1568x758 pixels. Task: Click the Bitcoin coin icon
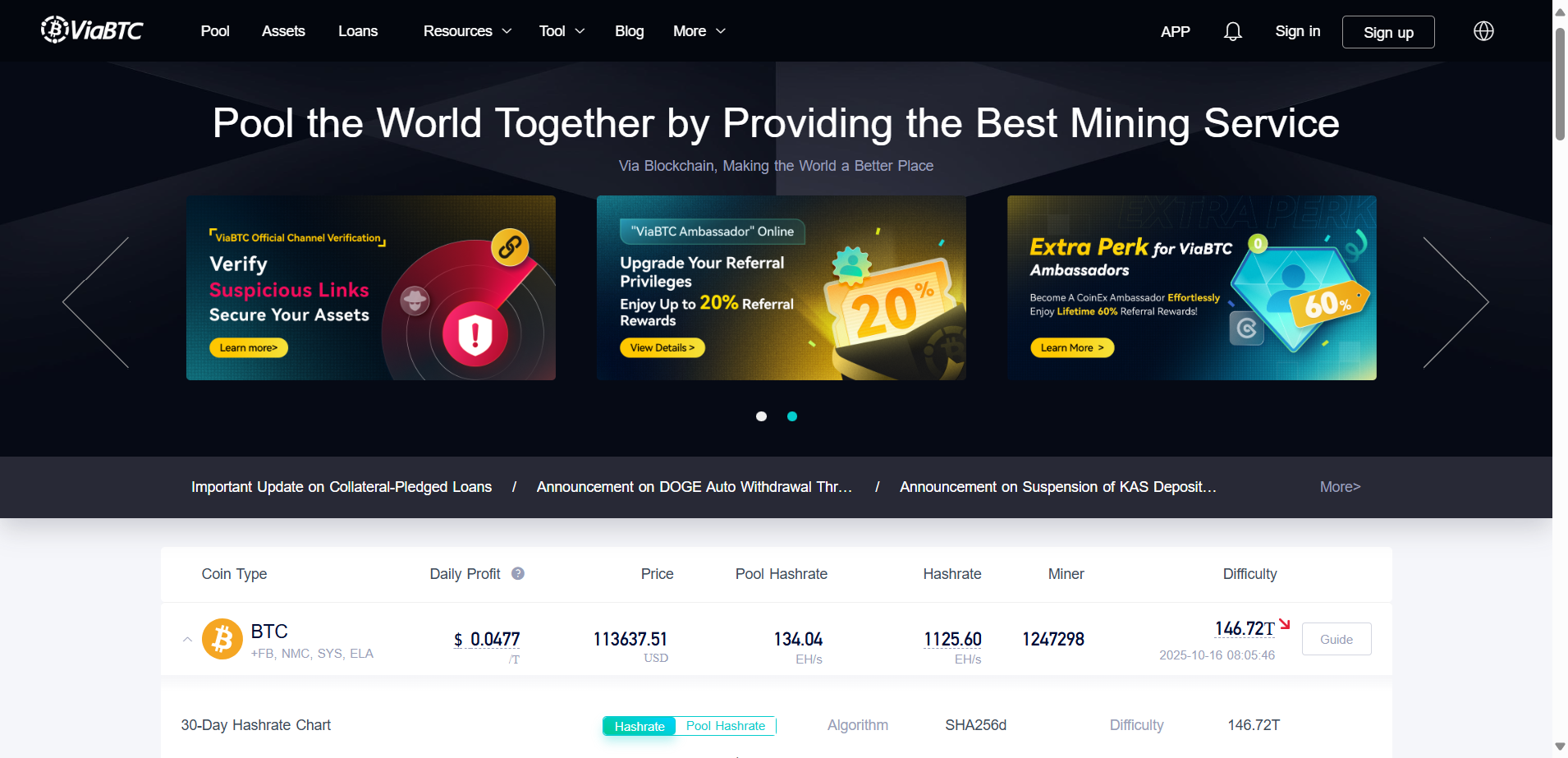coord(222,639)
